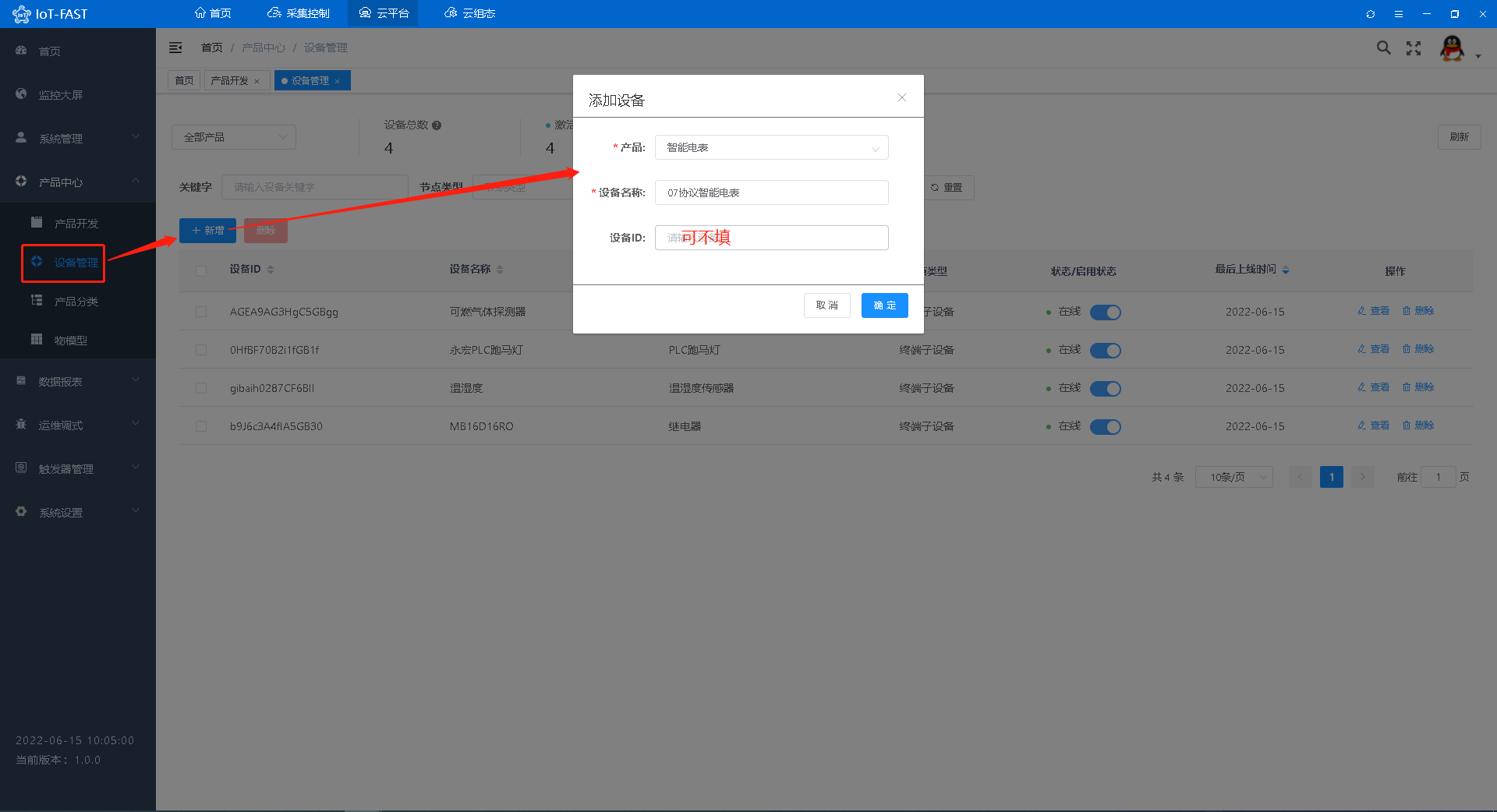Viewport: 1497px width, 812px height.
Task: Click the 新增 button
Action: [207, 231]
